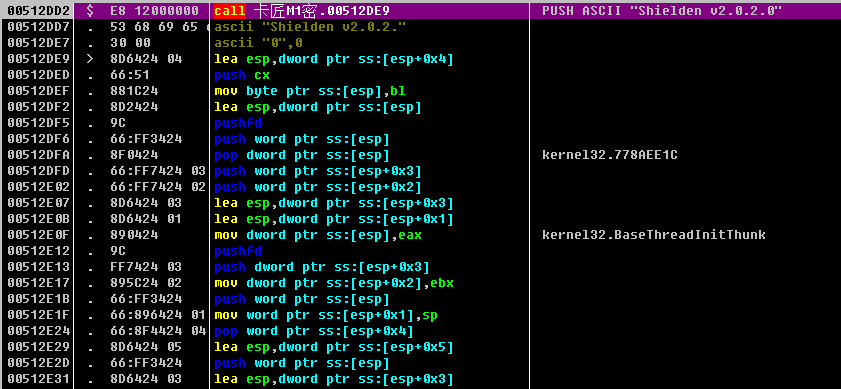
Task: Click the lea esp,[esp+0x5] instruction
Action: coord(334,347)
